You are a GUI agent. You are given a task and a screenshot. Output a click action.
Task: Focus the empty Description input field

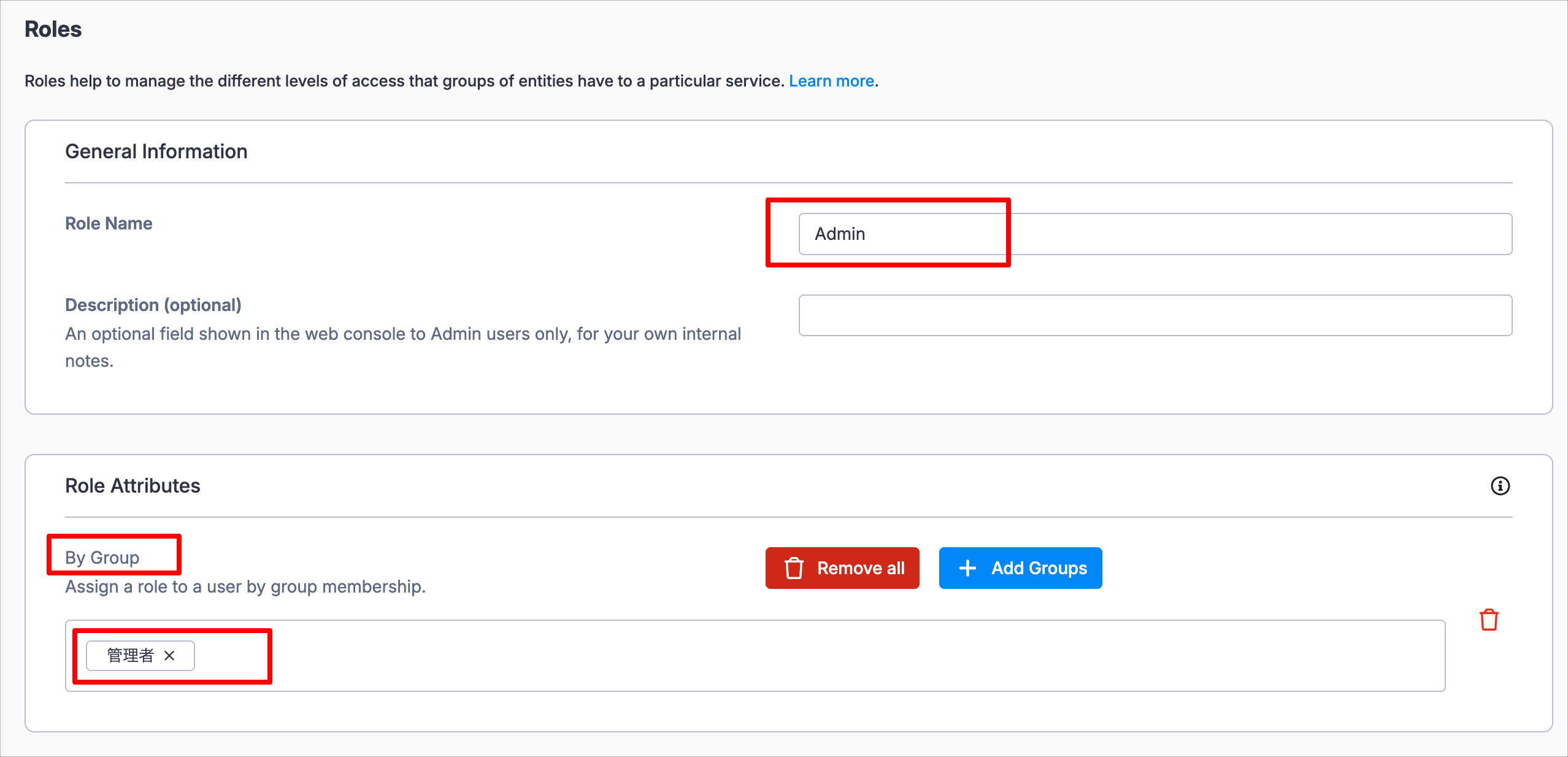pyautogui.click(x=1155, y=315)
